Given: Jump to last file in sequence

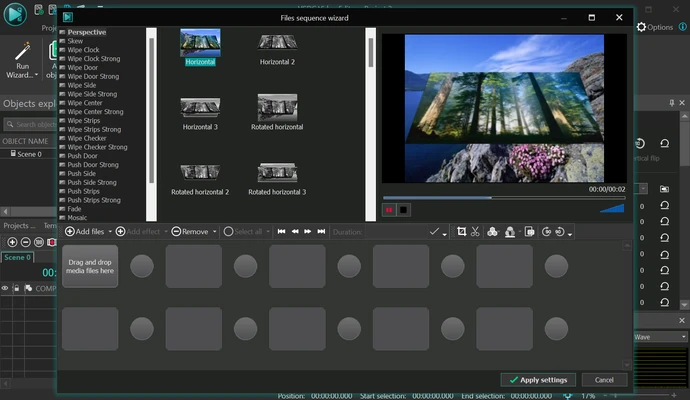Looking at the screenshot, I should [x=321, y=231].
